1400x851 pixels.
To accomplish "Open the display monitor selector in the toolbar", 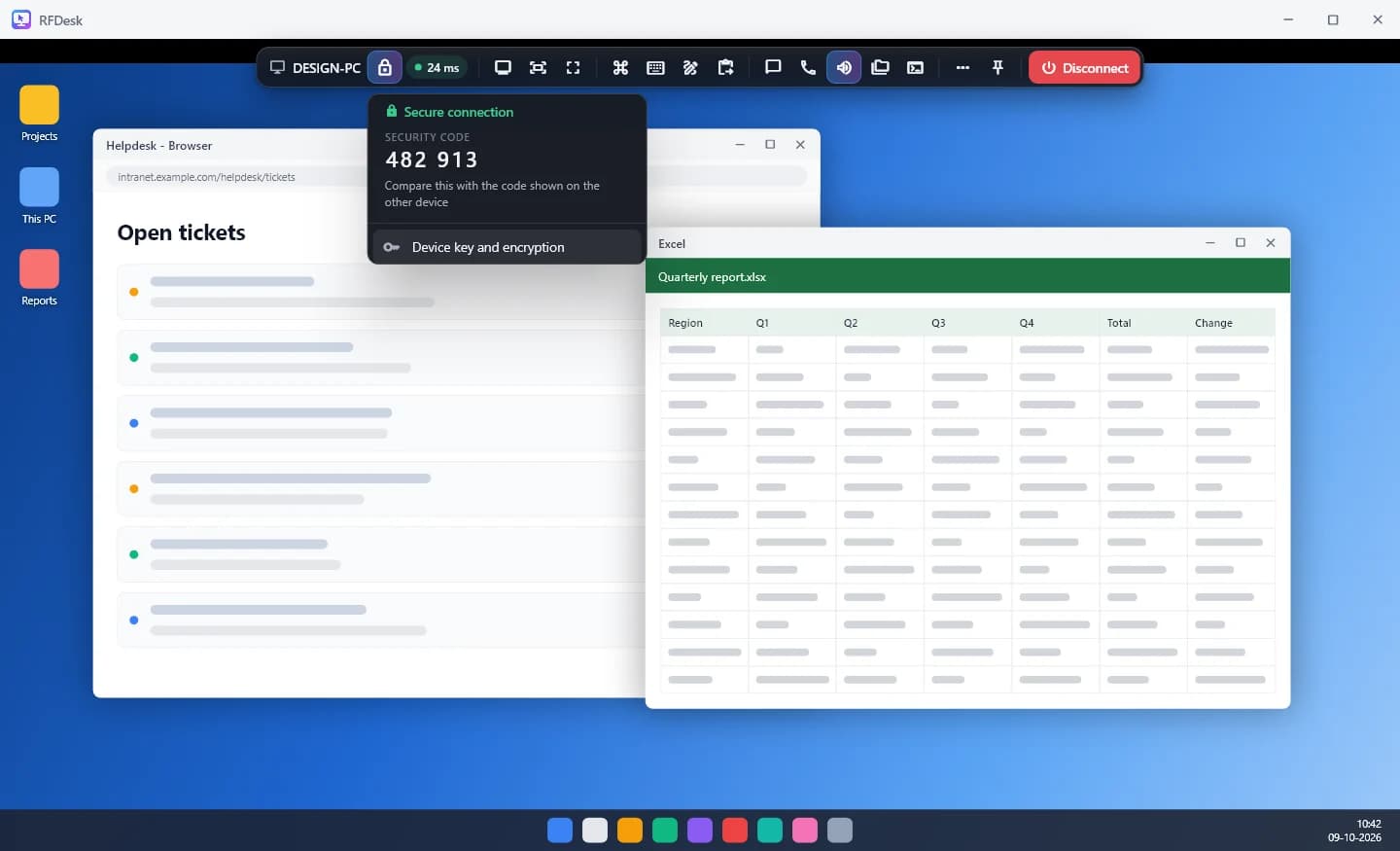I will (503, 68).
